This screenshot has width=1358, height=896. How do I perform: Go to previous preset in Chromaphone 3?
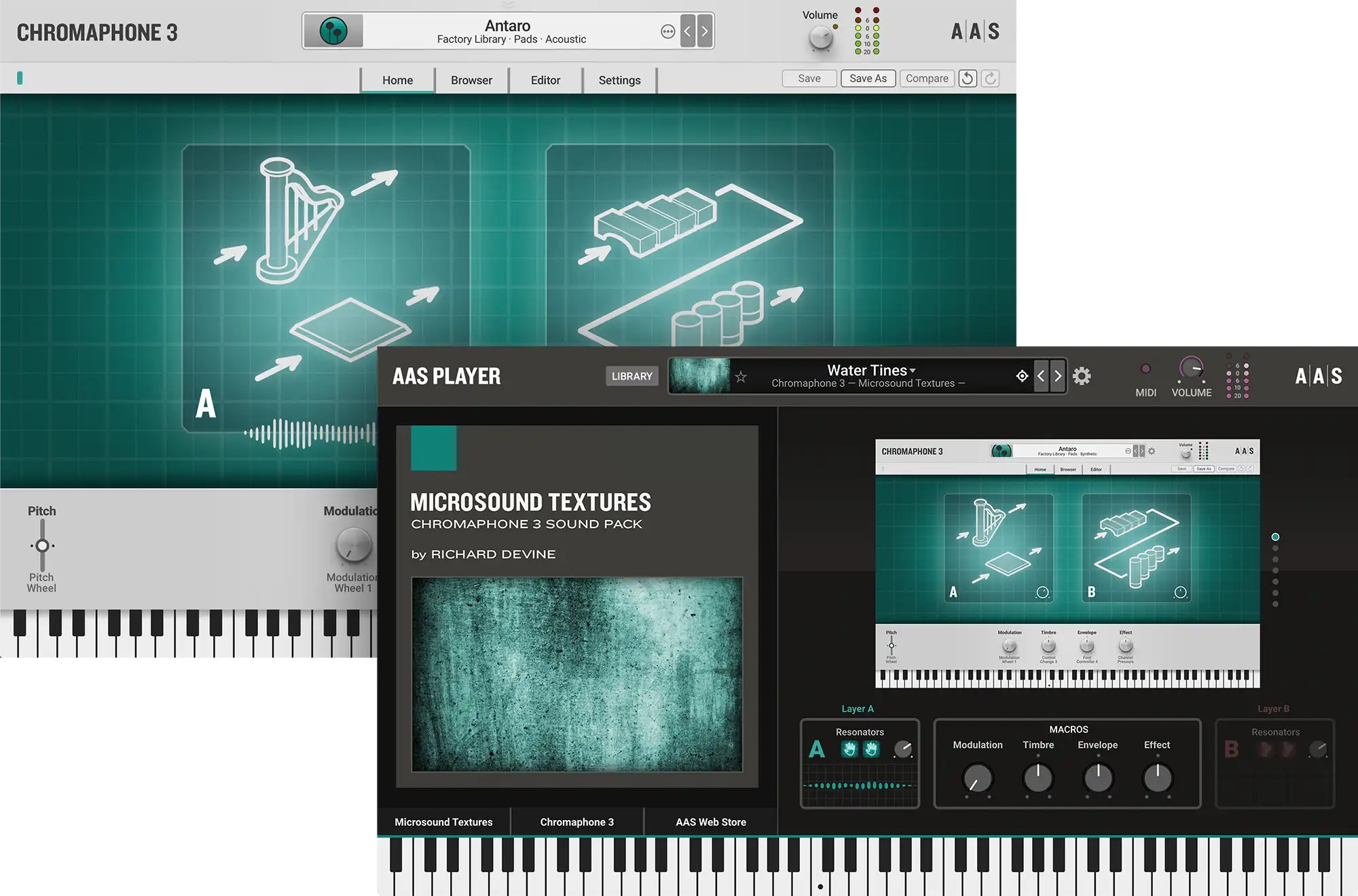pos(688,31)
